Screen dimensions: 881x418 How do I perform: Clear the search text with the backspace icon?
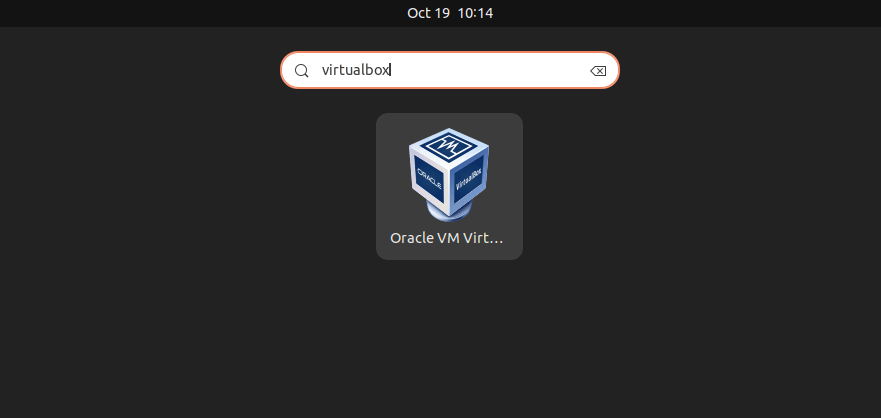tap(598, 70)
